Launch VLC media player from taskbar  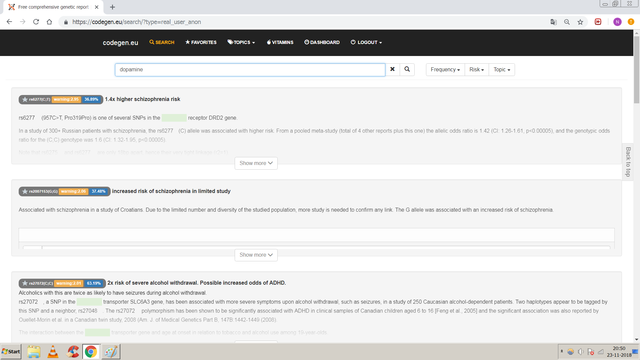53,351
